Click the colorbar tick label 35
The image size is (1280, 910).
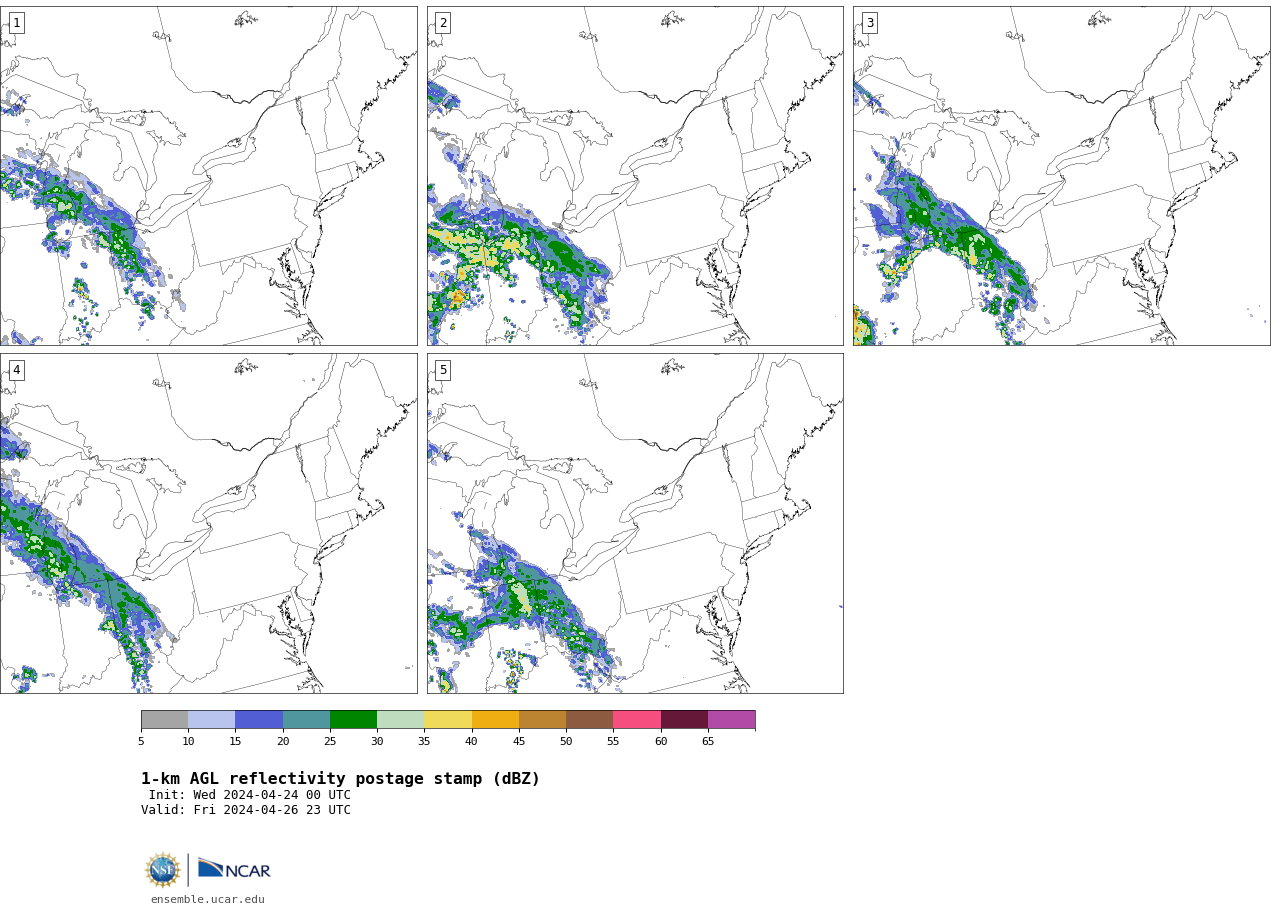[424, 741]
